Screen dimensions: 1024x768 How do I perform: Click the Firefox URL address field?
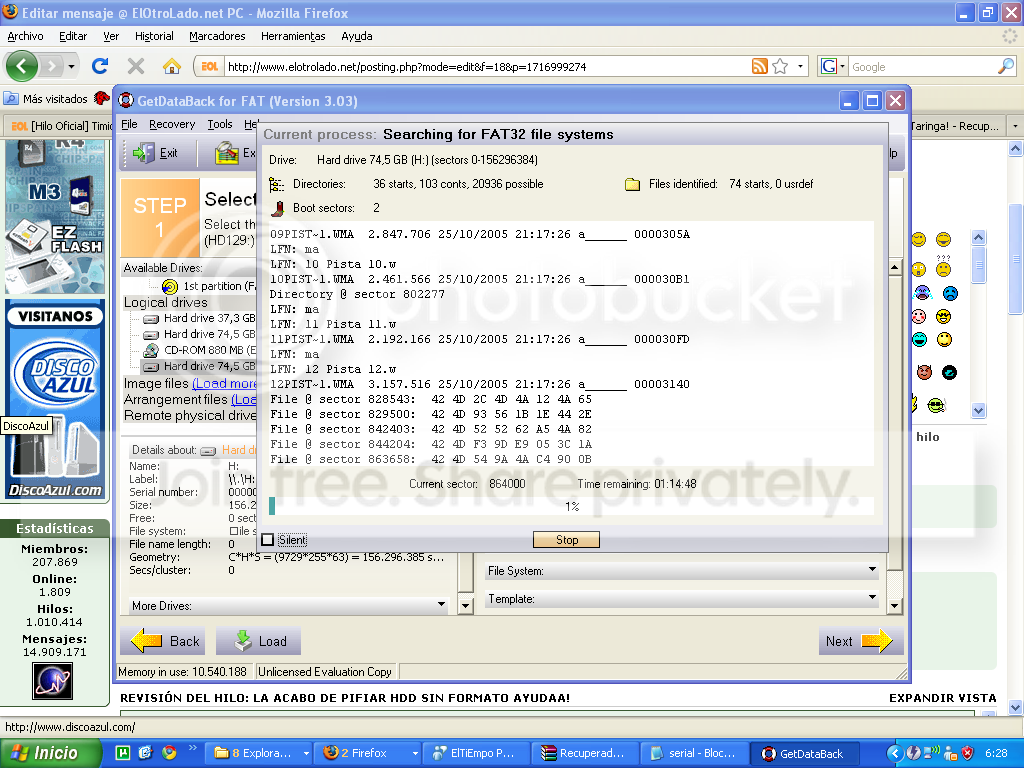pyautogui.click(x=485, y=67)
